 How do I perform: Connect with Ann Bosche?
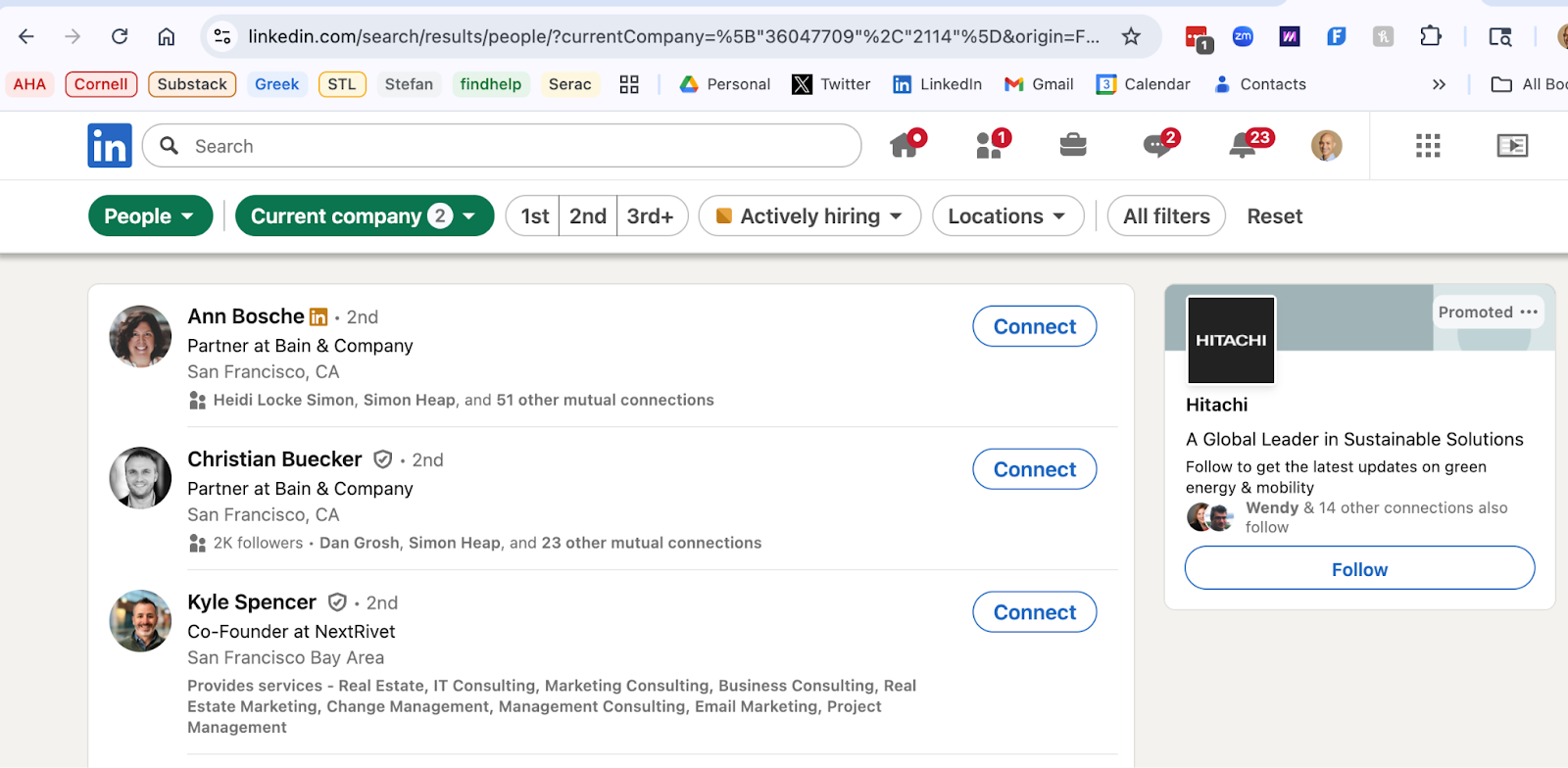click(x=1034, y=326)
